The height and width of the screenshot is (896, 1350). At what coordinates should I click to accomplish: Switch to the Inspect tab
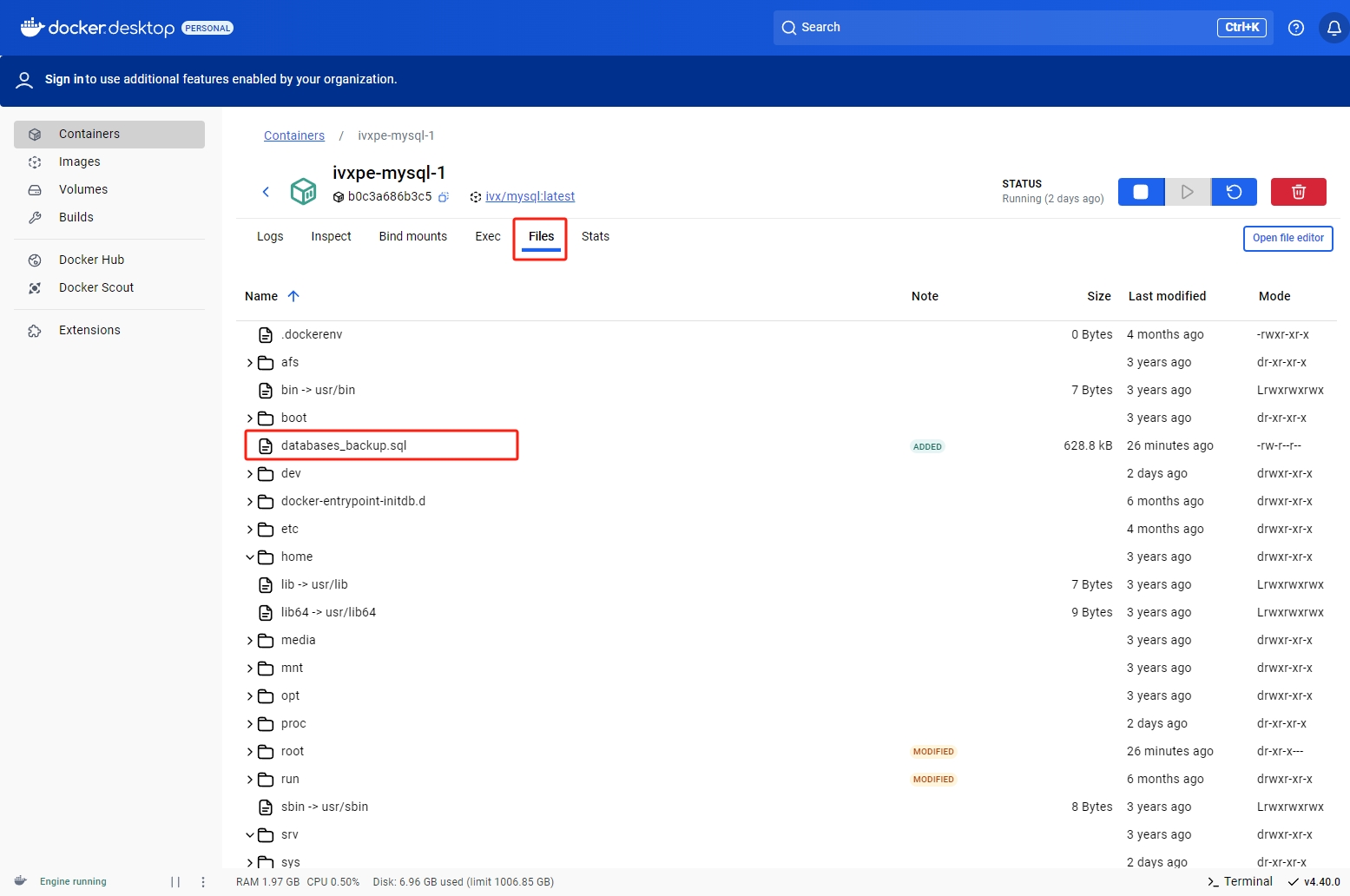point(332,236)
